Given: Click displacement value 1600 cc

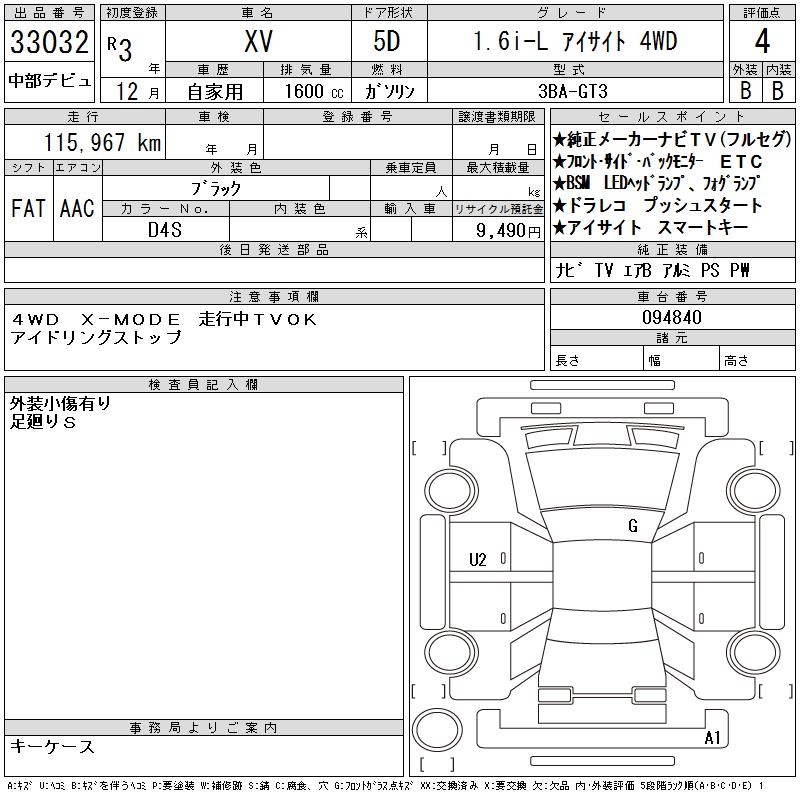Looking at the screenshot, I should tap(314, 91).
